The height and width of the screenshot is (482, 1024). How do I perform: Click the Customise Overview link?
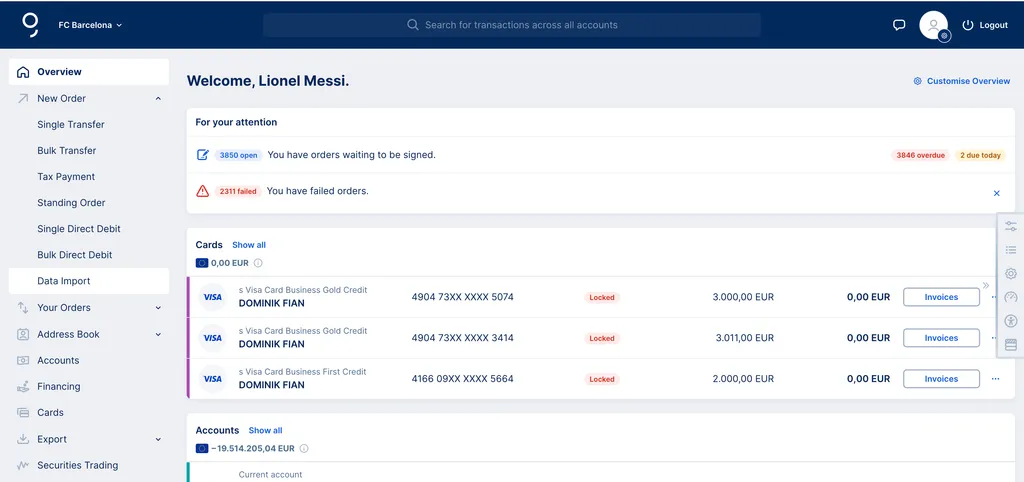(961, 81)
